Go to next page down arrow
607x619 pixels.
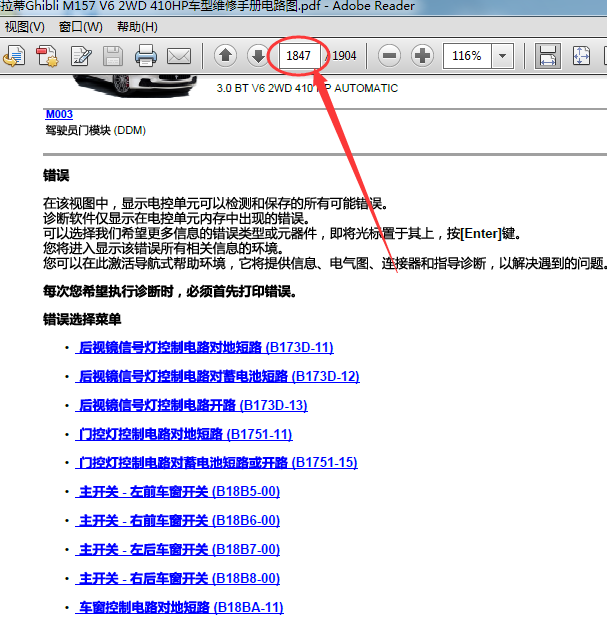pos(258,56)
